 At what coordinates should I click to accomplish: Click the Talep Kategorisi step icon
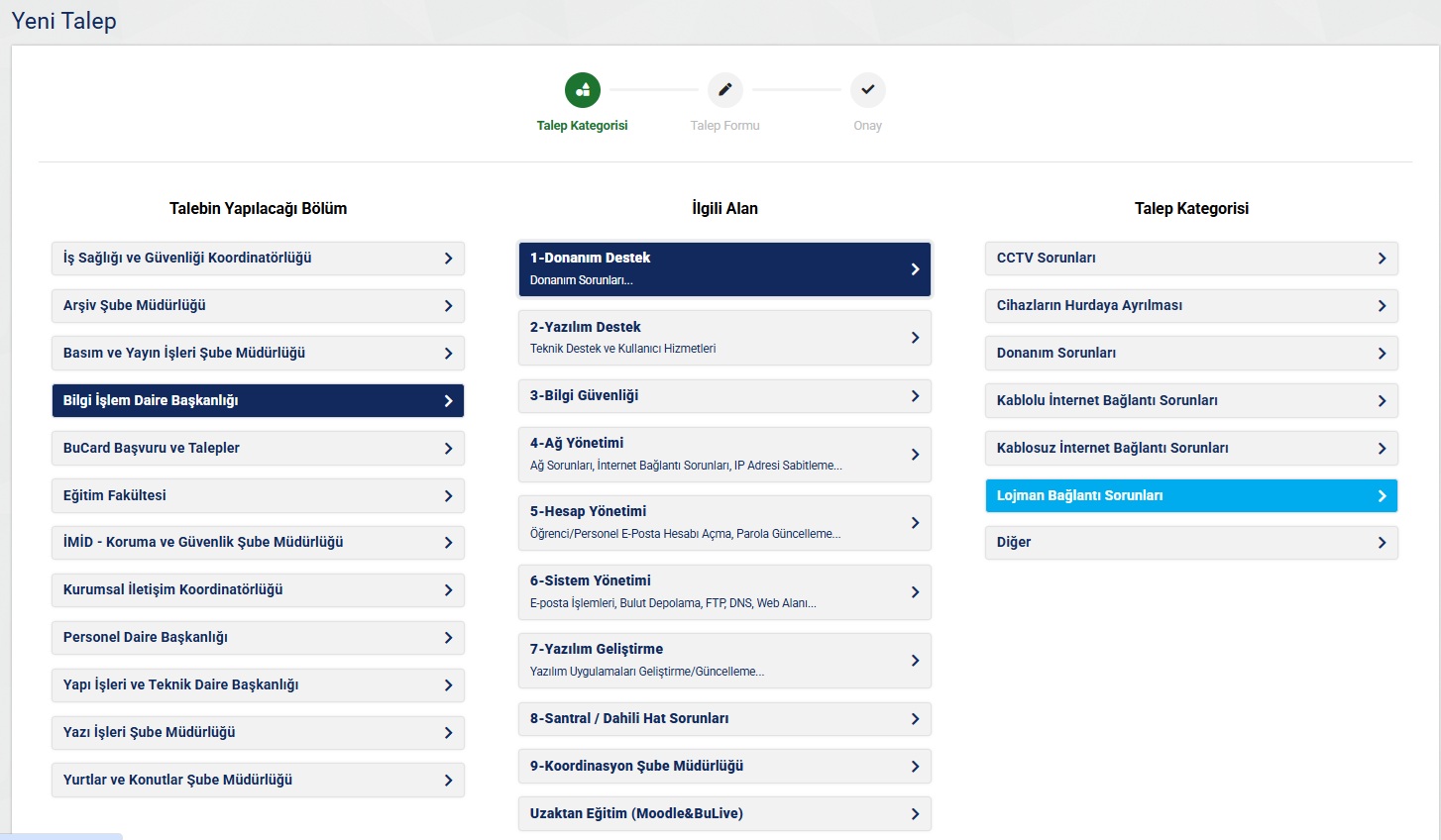point(583,90)
